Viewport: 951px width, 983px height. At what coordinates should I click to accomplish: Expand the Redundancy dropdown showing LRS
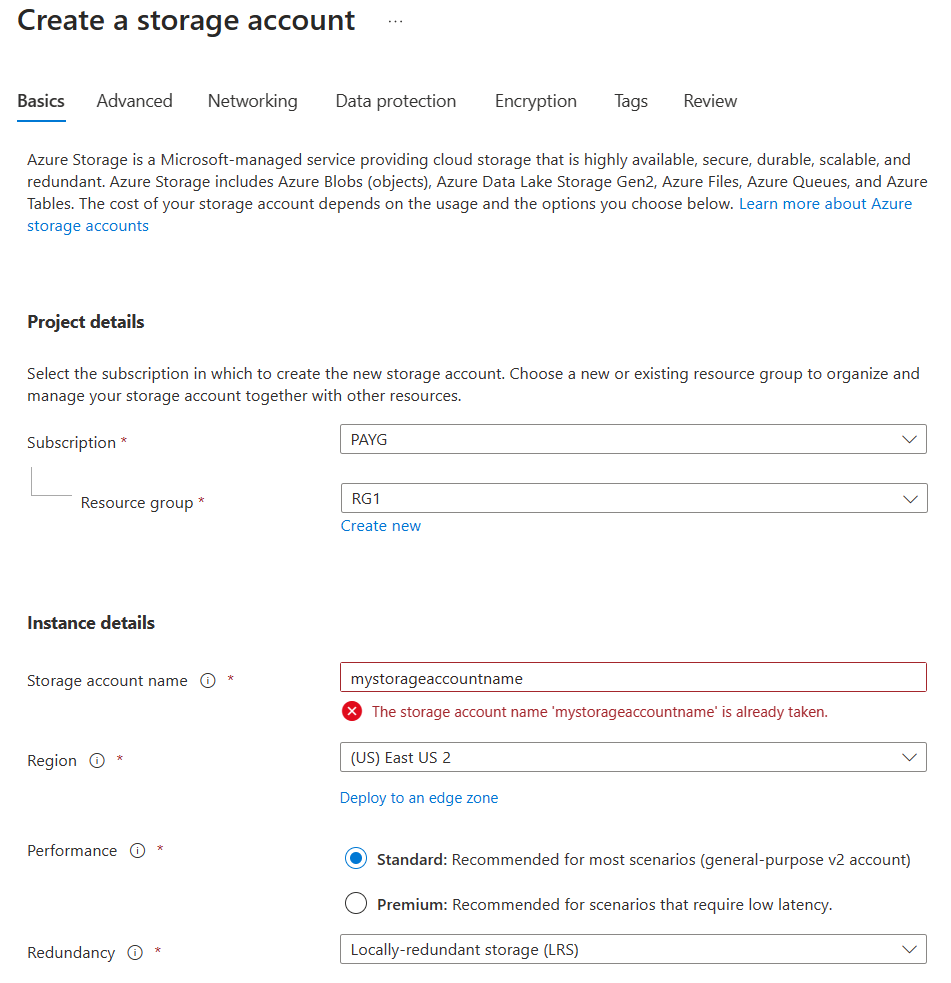pos(632,949)
